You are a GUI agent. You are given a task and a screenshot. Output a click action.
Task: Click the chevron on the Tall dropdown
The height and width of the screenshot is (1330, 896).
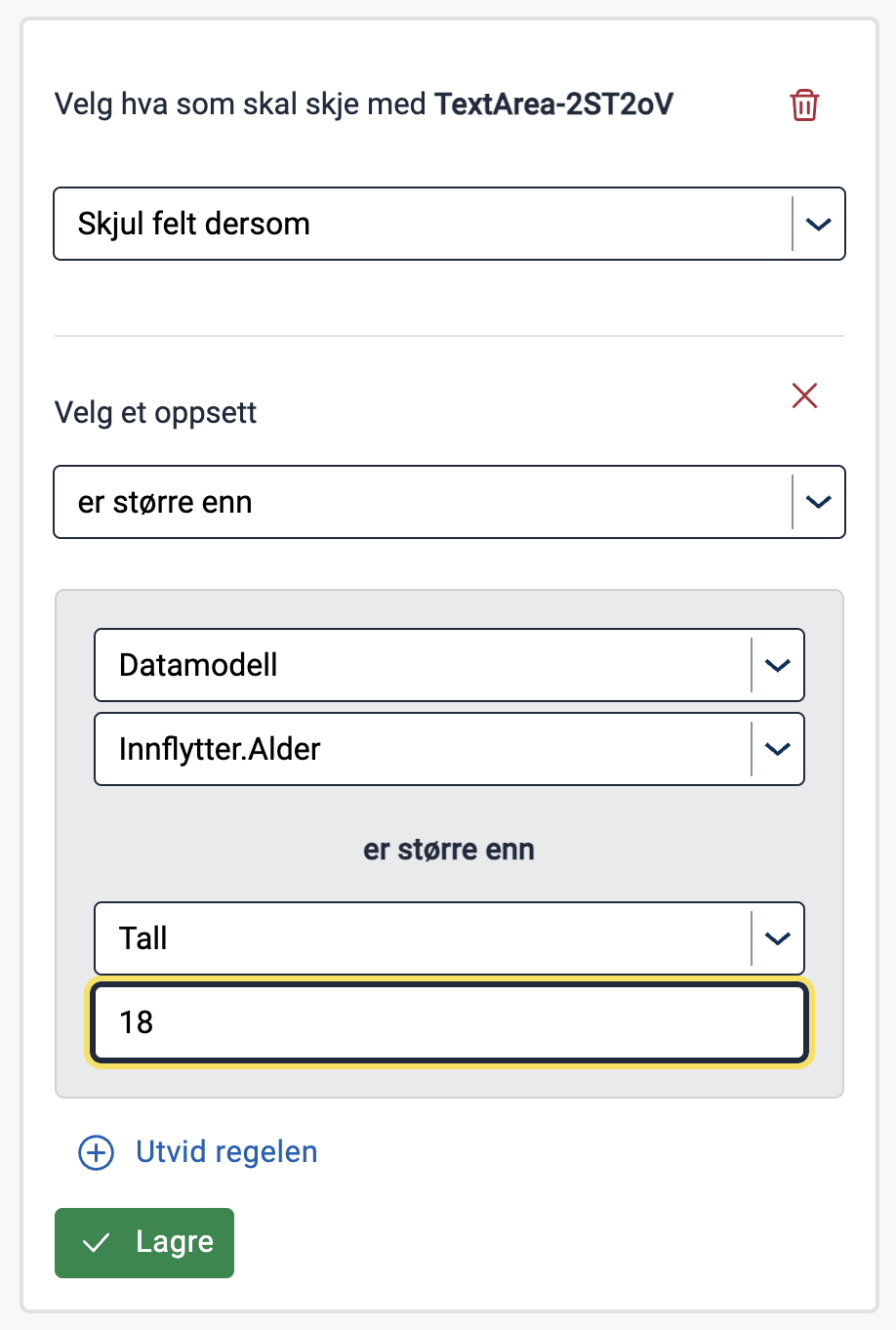pos(778,938)
